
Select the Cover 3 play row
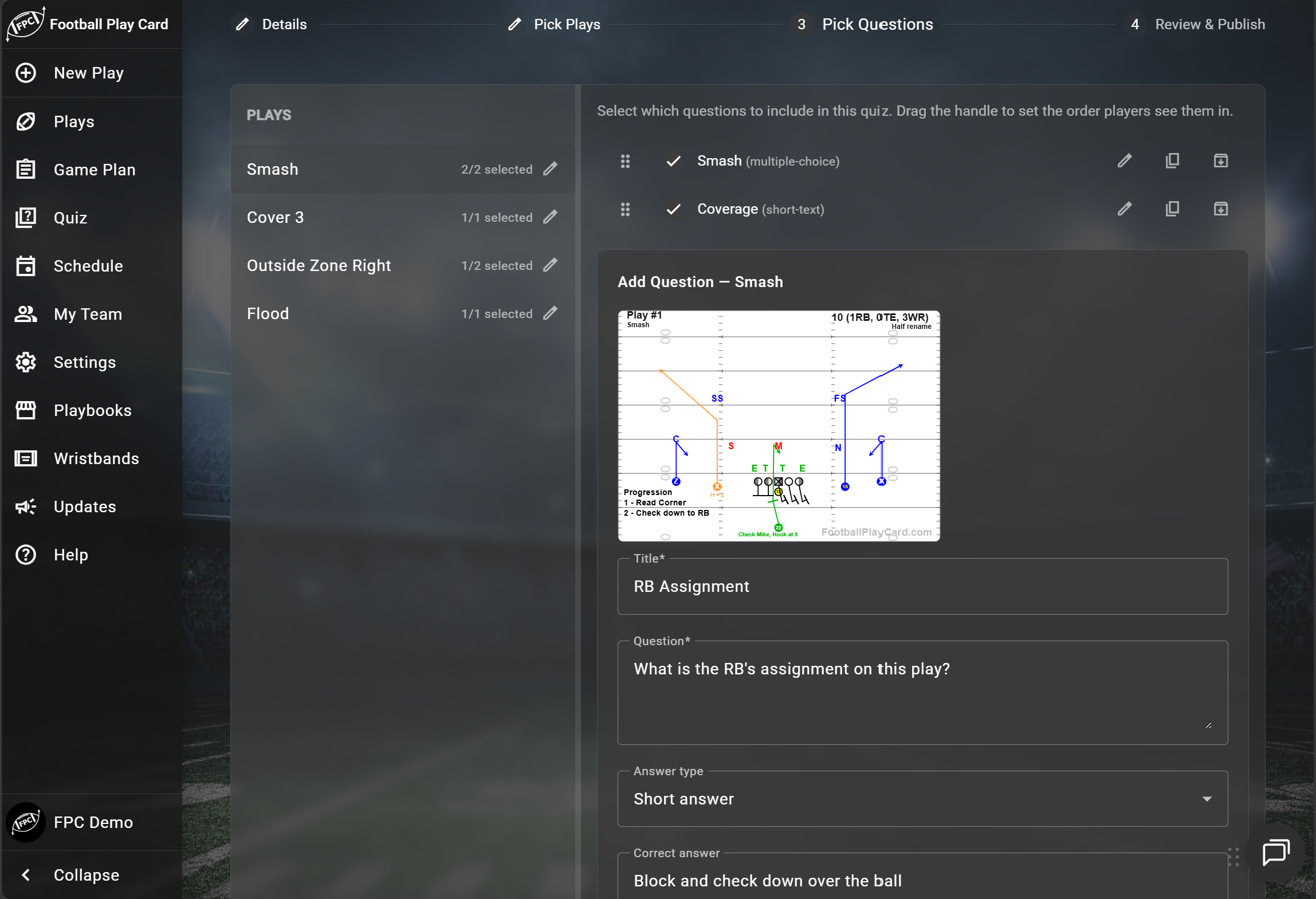[402, 217]
